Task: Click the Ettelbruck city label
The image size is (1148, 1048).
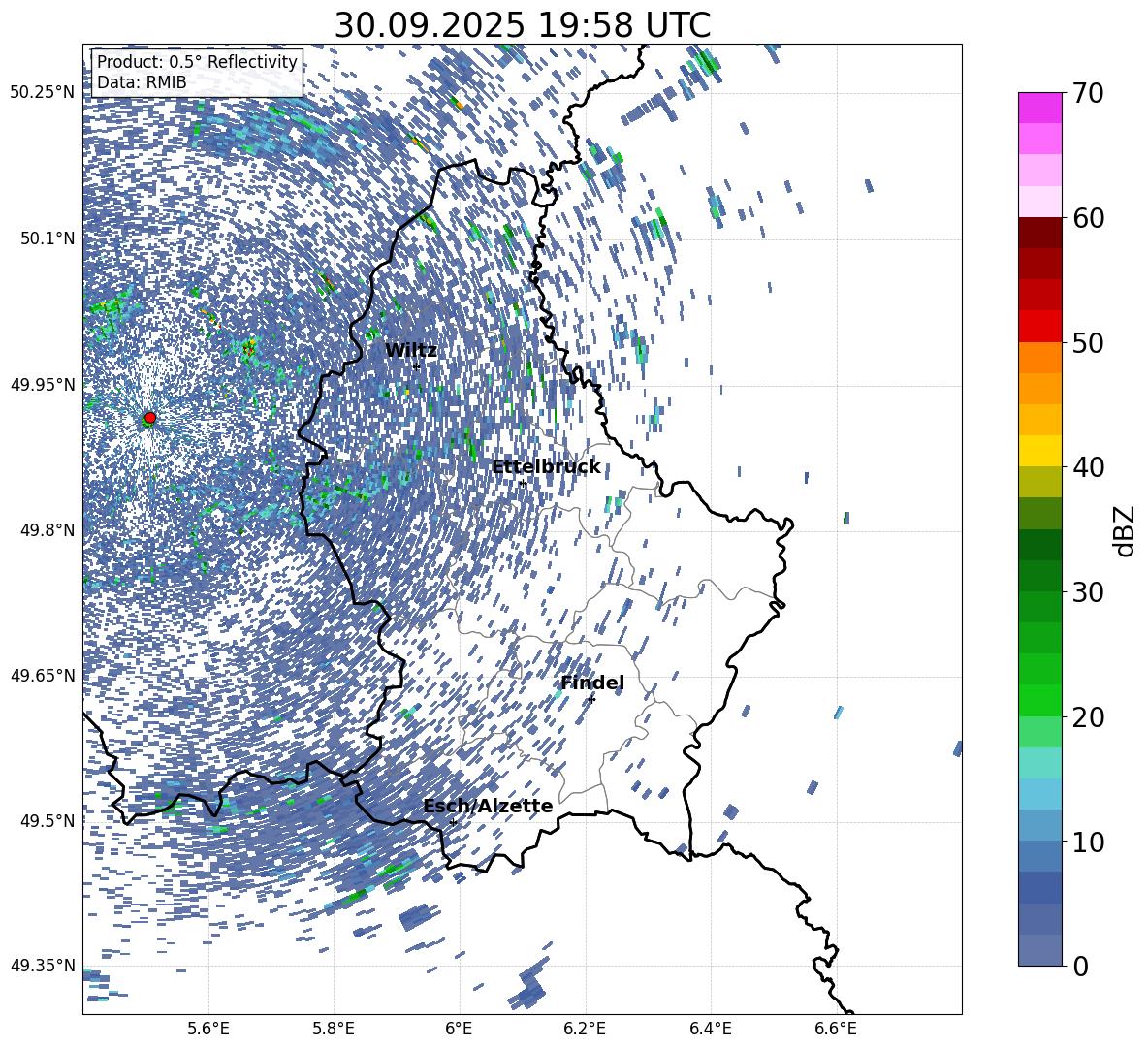Action: (x=546, y=467)
